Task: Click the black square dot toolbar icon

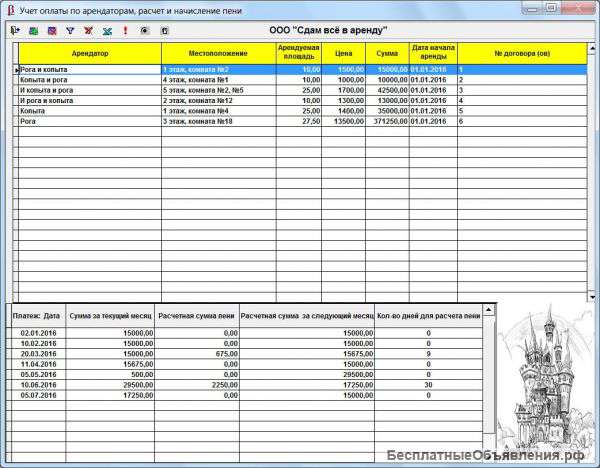Action: [145, 31]
